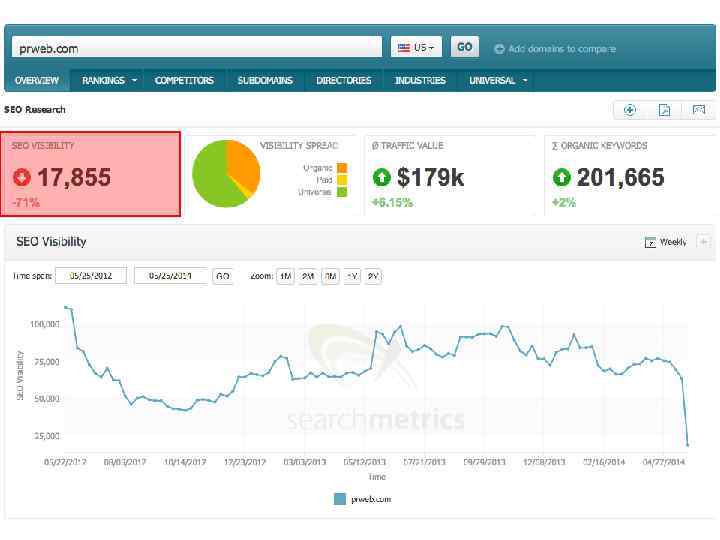
Task: Select the 201,665 organic keywords figure
Action: [620, 177]
